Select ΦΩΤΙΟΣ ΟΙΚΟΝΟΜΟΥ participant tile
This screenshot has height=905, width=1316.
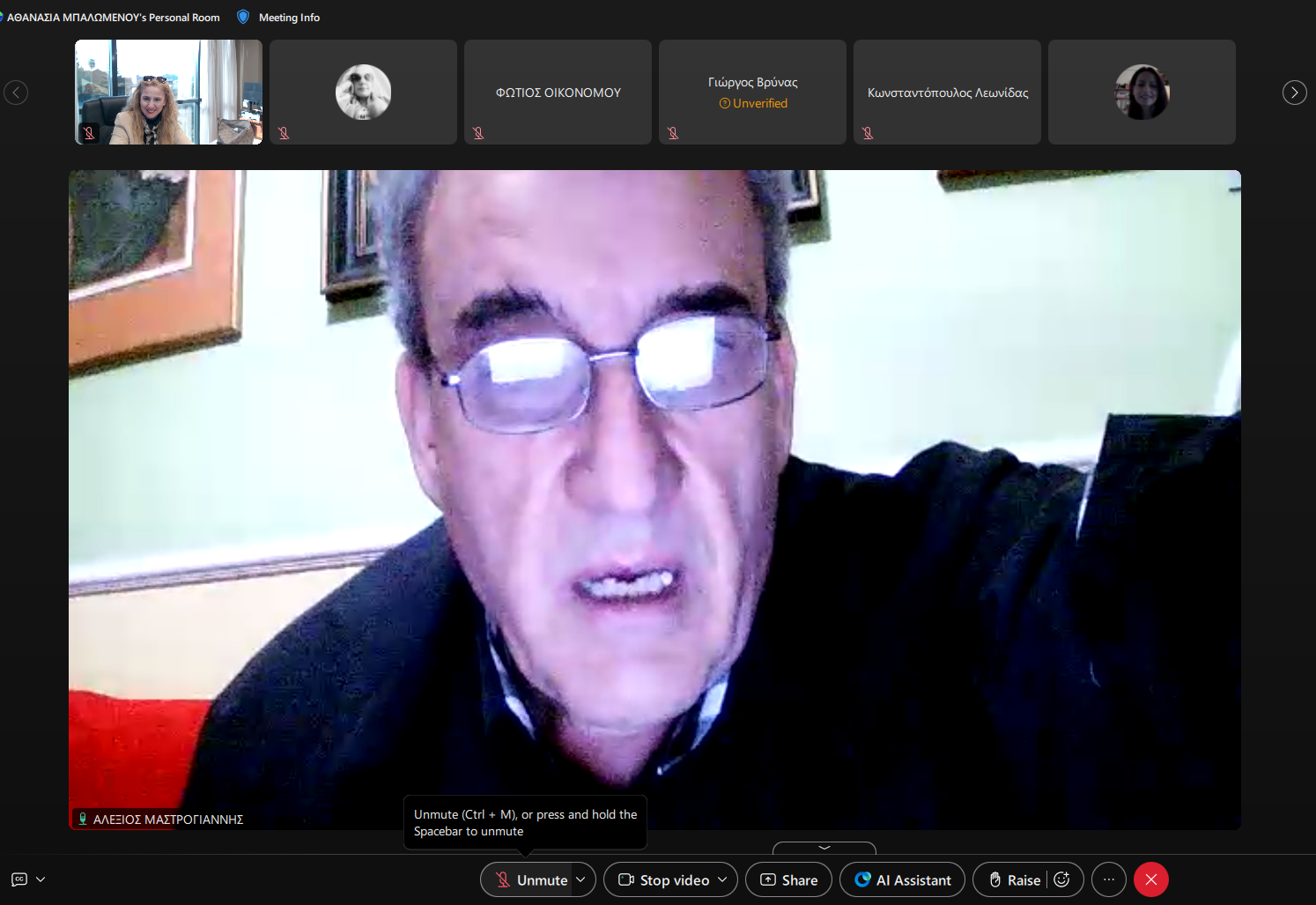click(558, 93)
